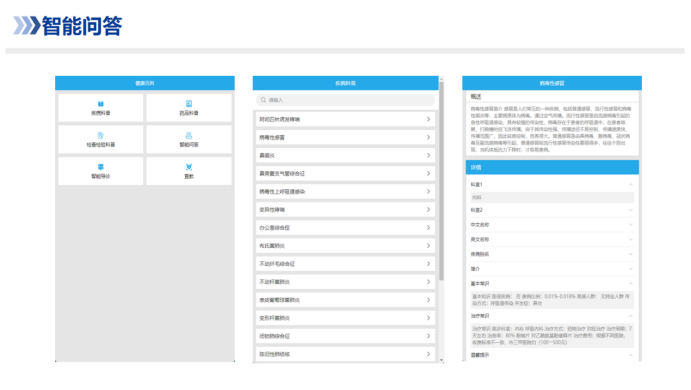Open the 智能导诊 icon tile
The height and width of the screenshot is (390, 691).
pyautogui.click(x=100, y=171)
